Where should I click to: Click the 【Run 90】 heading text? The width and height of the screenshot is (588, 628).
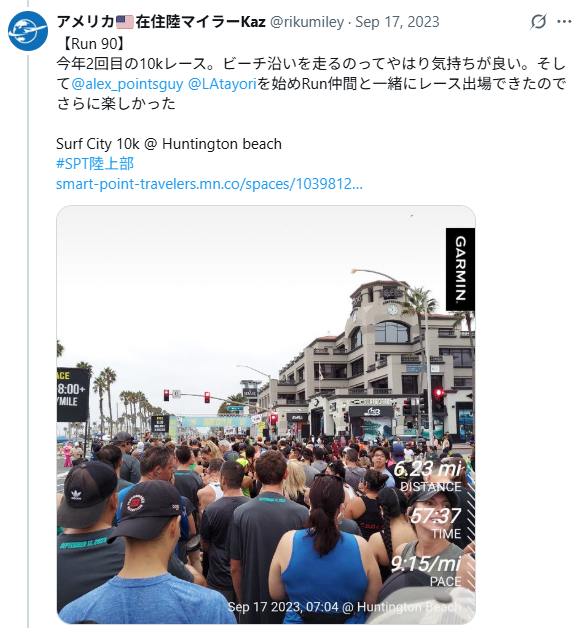pyautogui.click(x=94, y=44)
